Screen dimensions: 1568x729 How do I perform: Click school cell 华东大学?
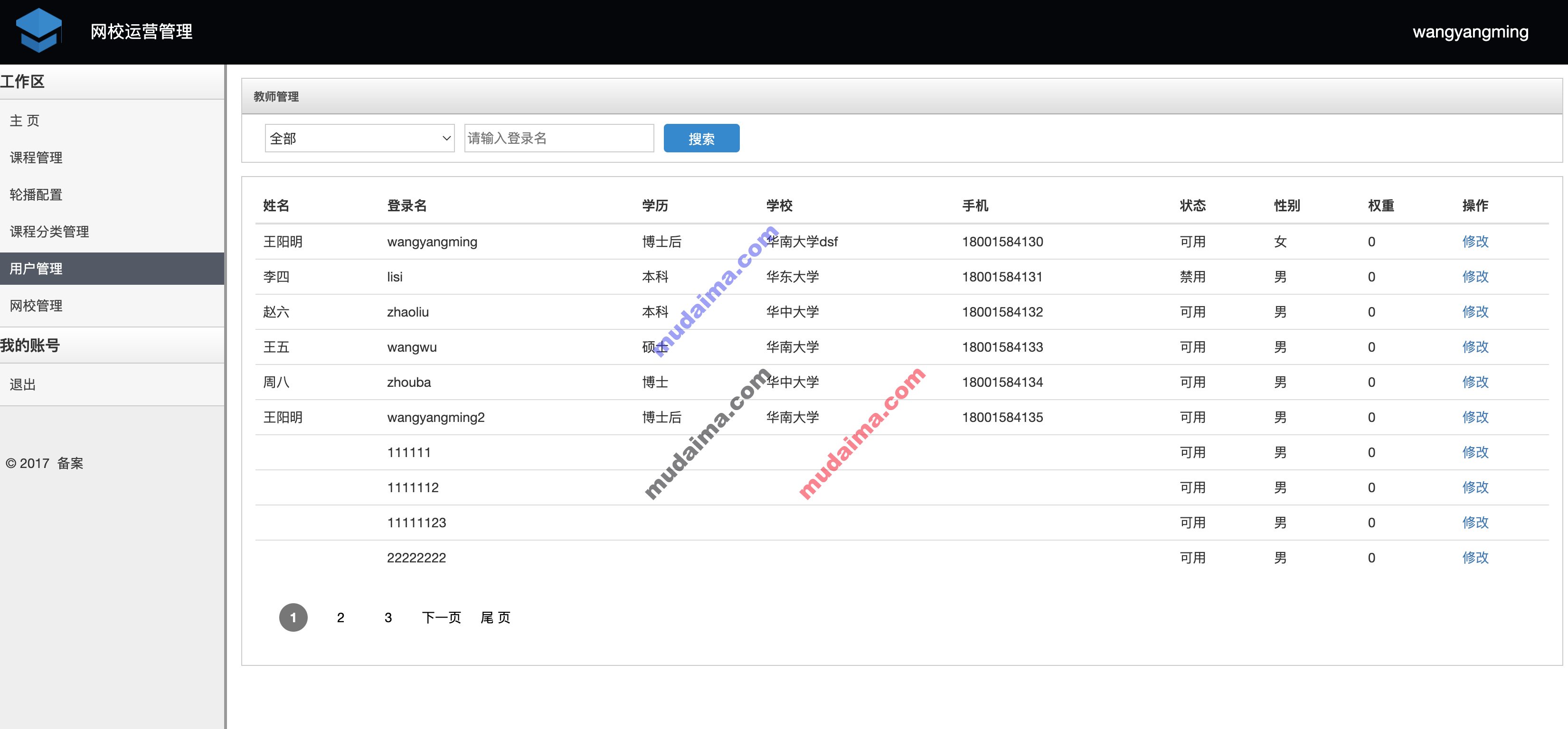793,277
